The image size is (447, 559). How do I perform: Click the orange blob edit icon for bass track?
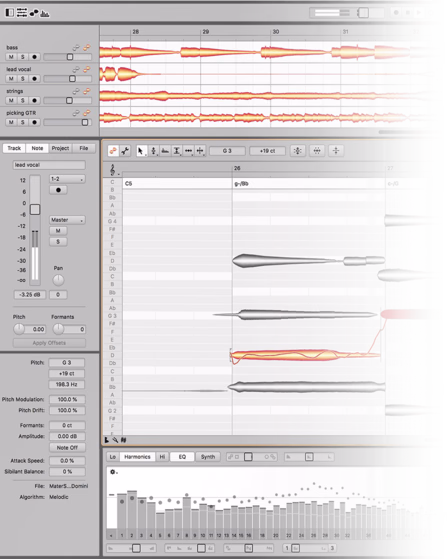(x=87, y=47)
